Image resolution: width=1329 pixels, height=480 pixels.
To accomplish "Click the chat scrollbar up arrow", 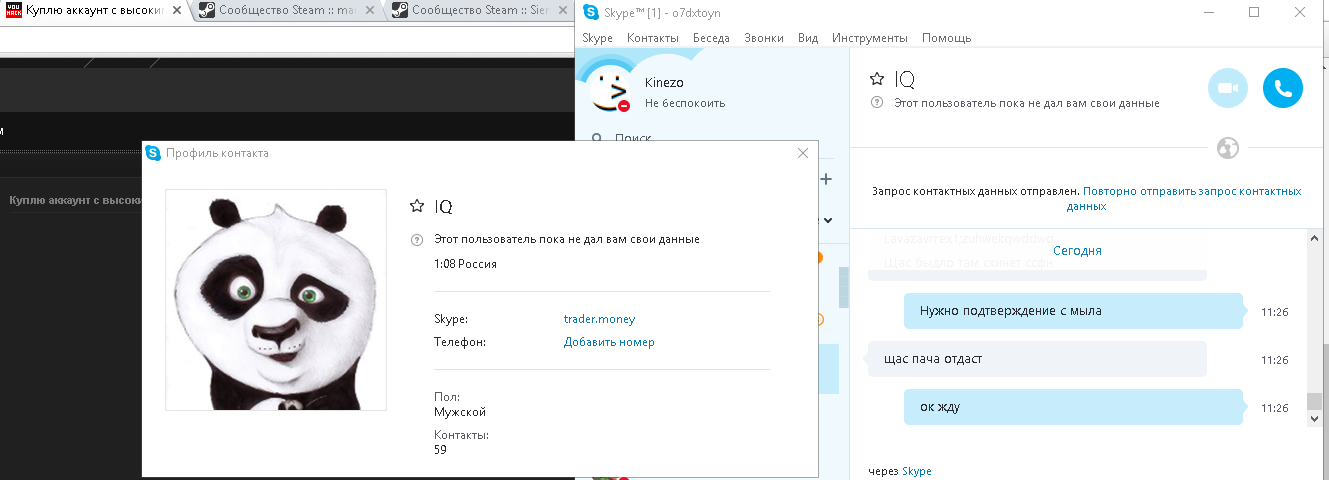I will (x=1314, y=238).
